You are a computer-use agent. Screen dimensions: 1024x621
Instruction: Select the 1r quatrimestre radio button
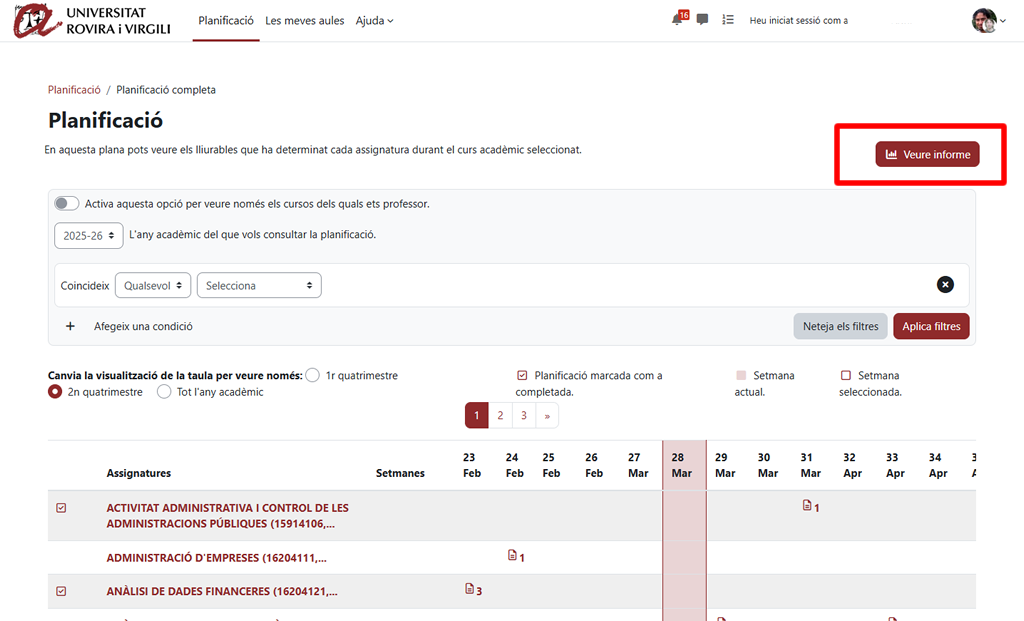313,376
